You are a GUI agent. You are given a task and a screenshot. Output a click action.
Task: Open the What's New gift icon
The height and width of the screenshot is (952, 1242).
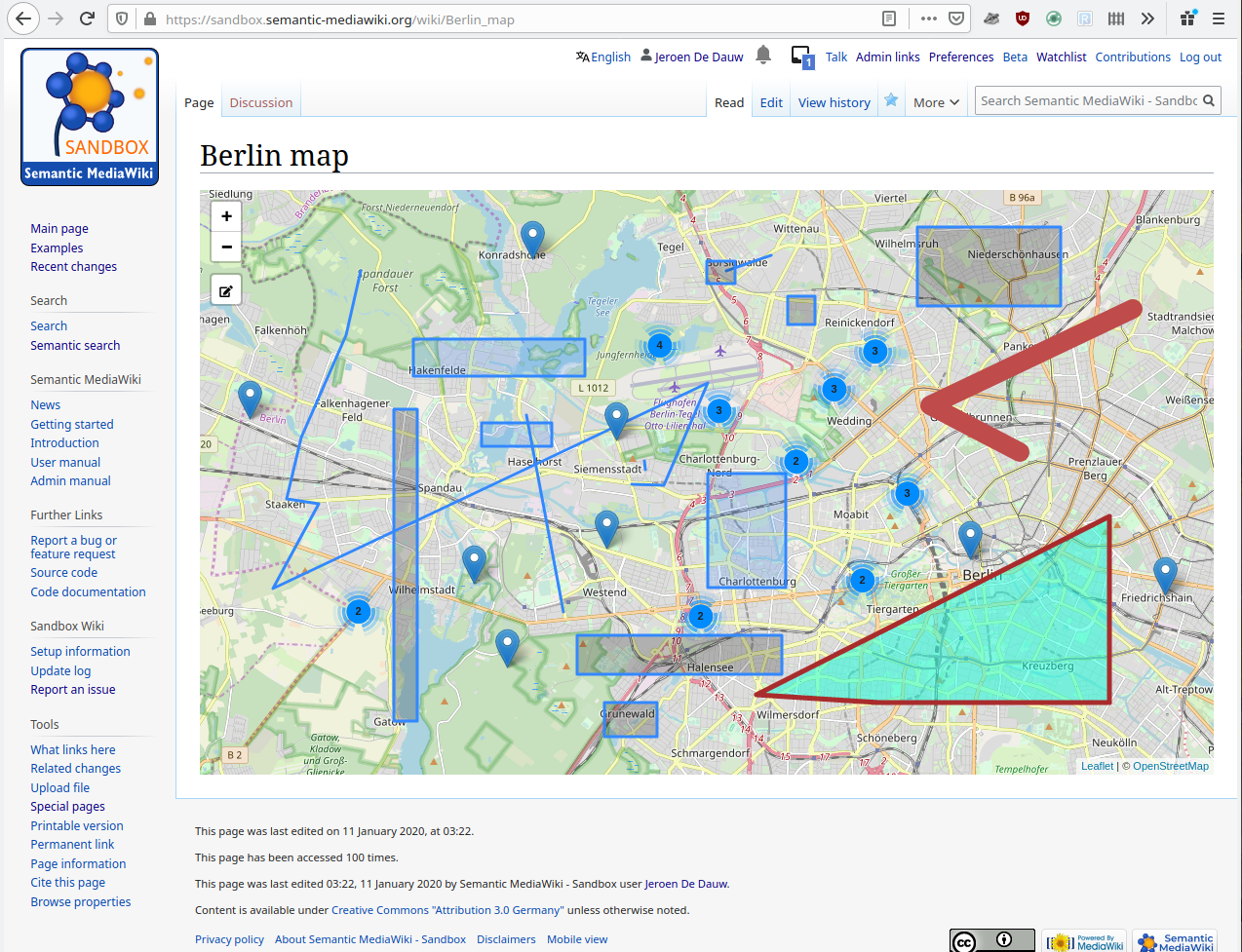pos(1187,19)
